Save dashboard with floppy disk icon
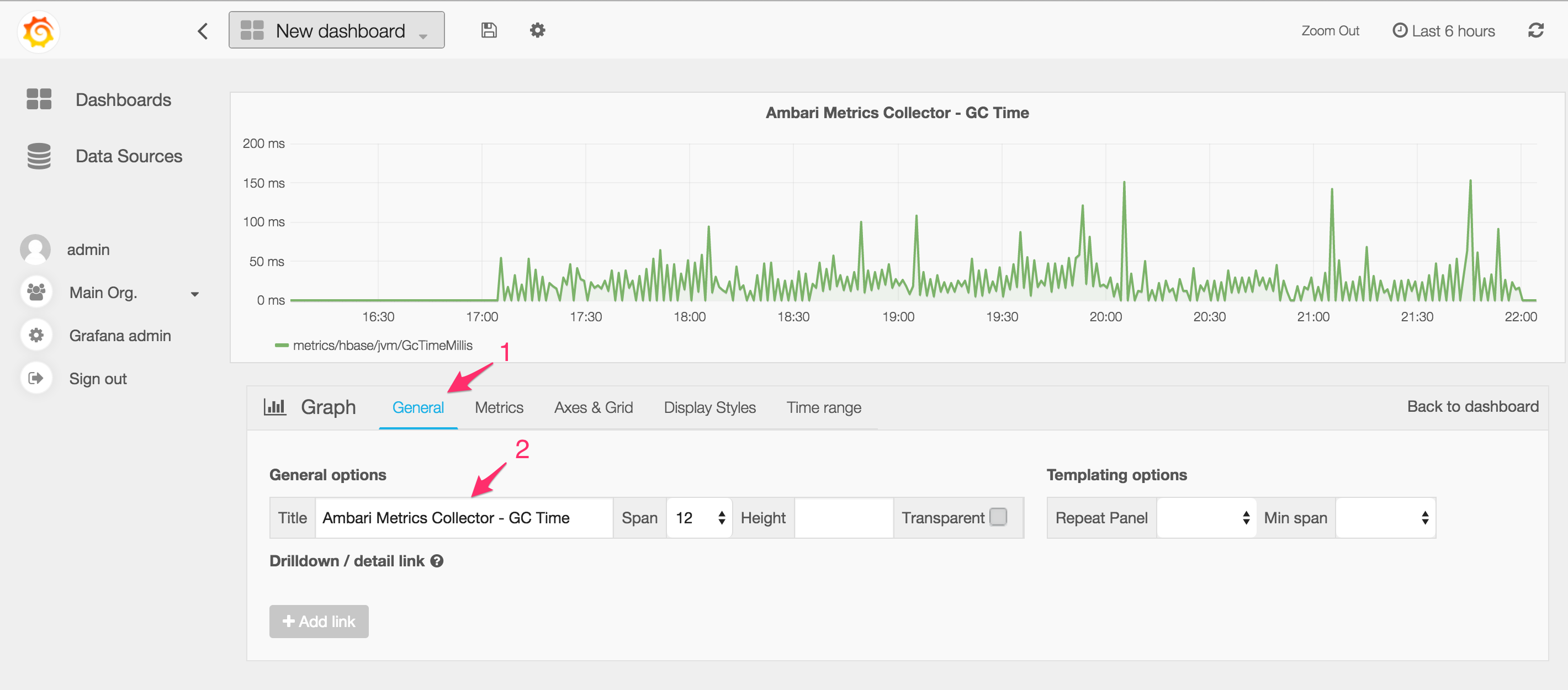 [489, 30]
